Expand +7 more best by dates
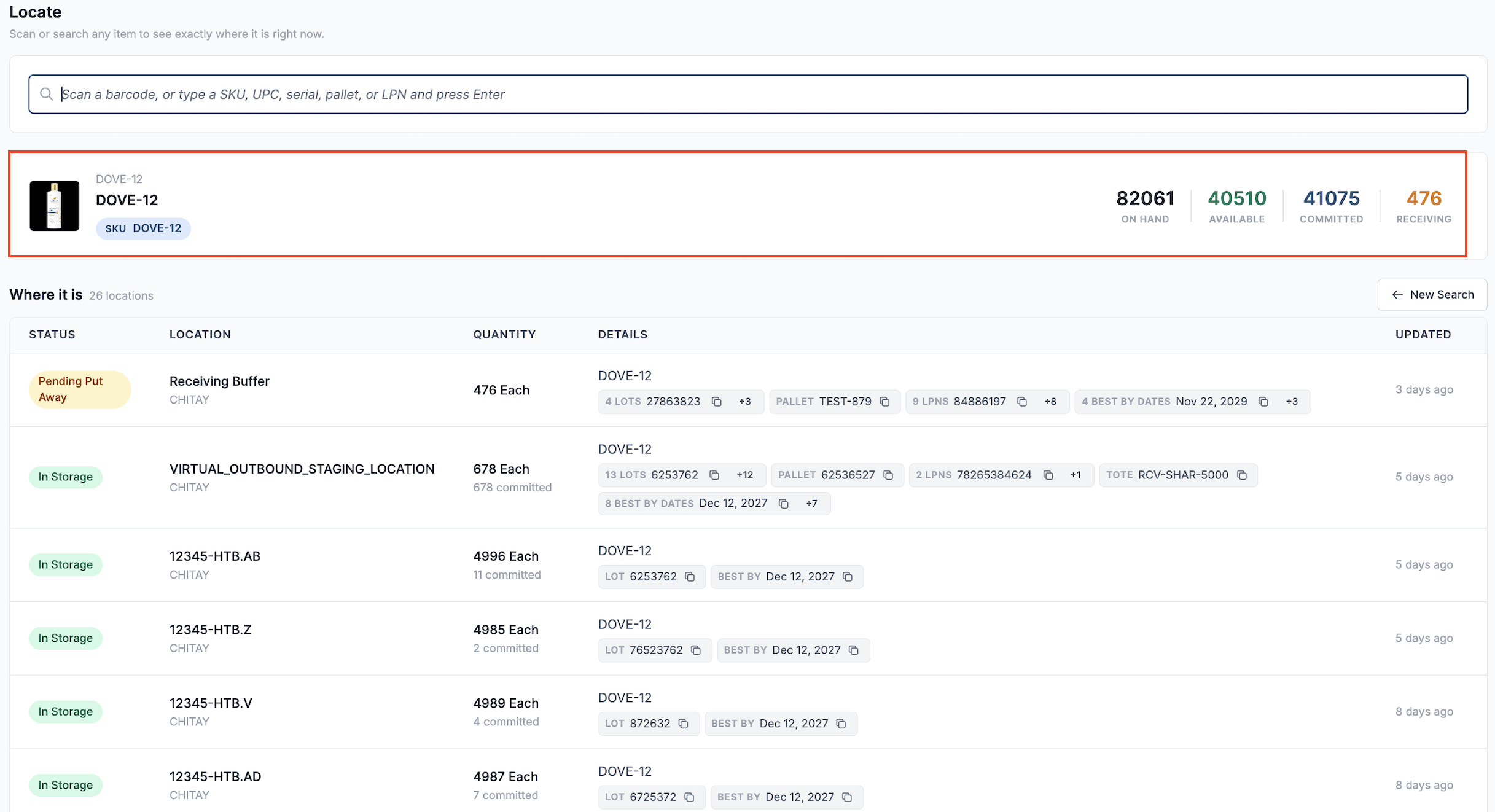The width and height of the screenshot is (1495, 812). (x=812, y=504)
